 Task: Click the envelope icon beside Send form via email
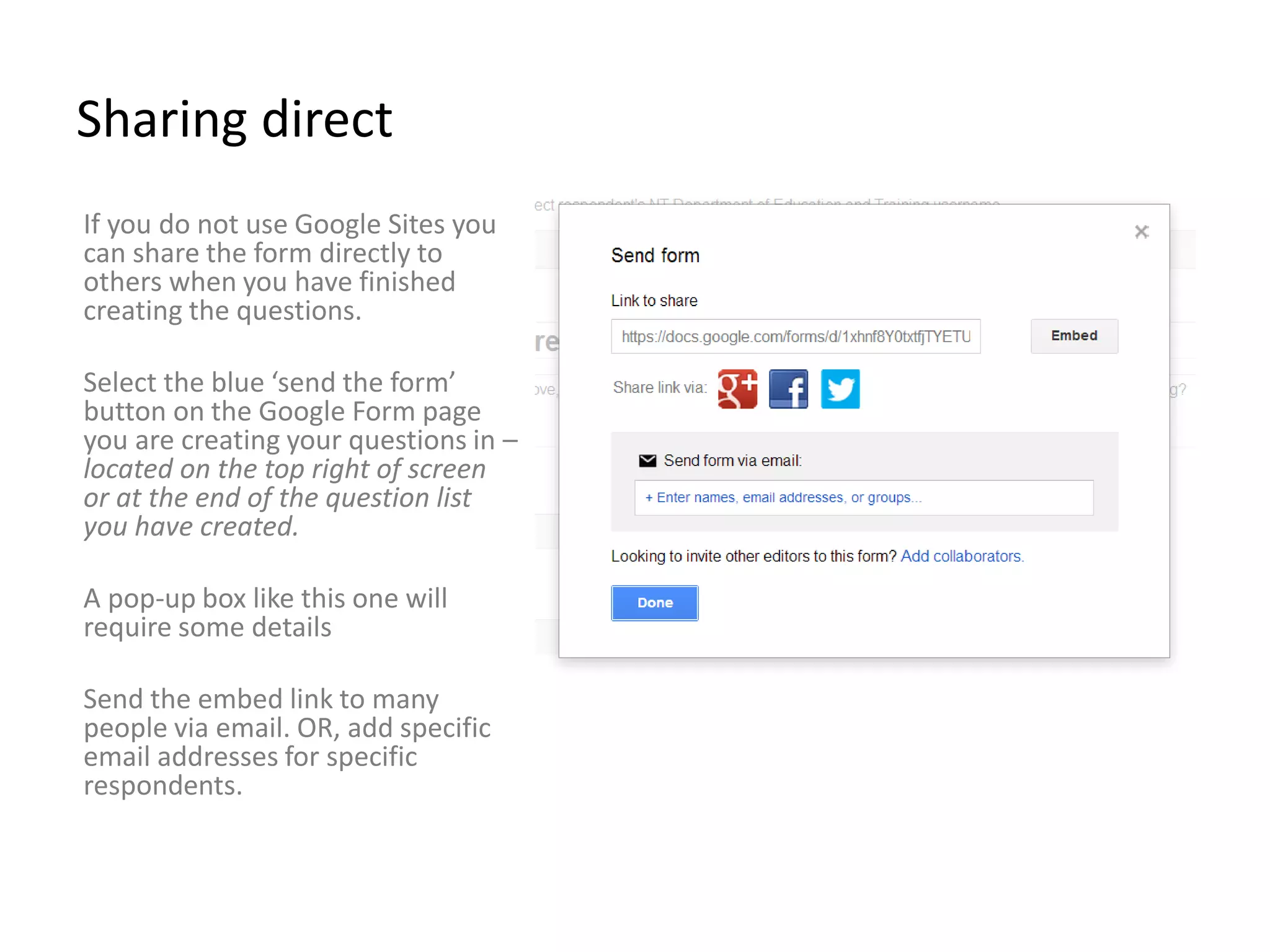(647, 461)
